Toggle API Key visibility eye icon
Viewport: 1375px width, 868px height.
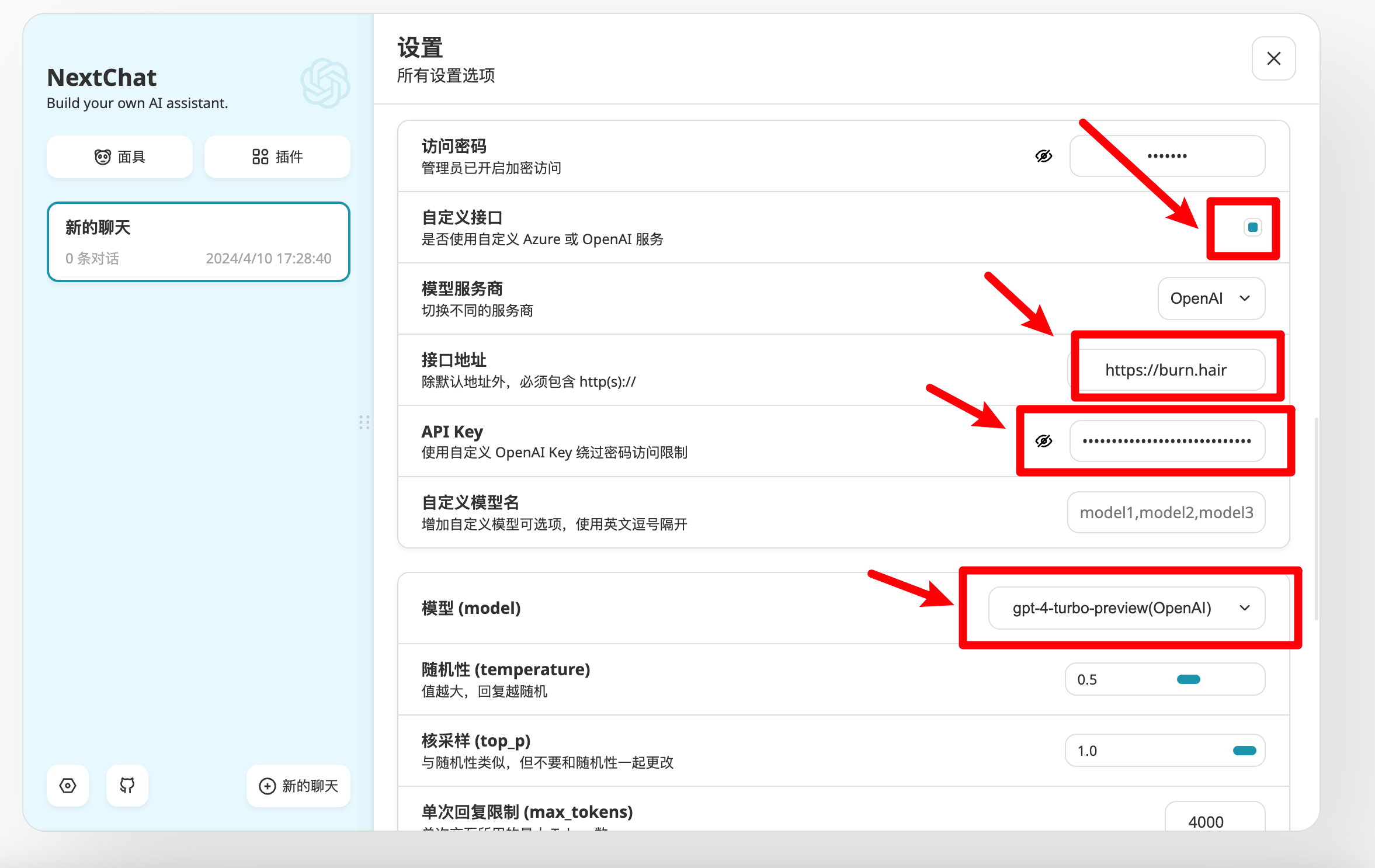point(1044,441)
